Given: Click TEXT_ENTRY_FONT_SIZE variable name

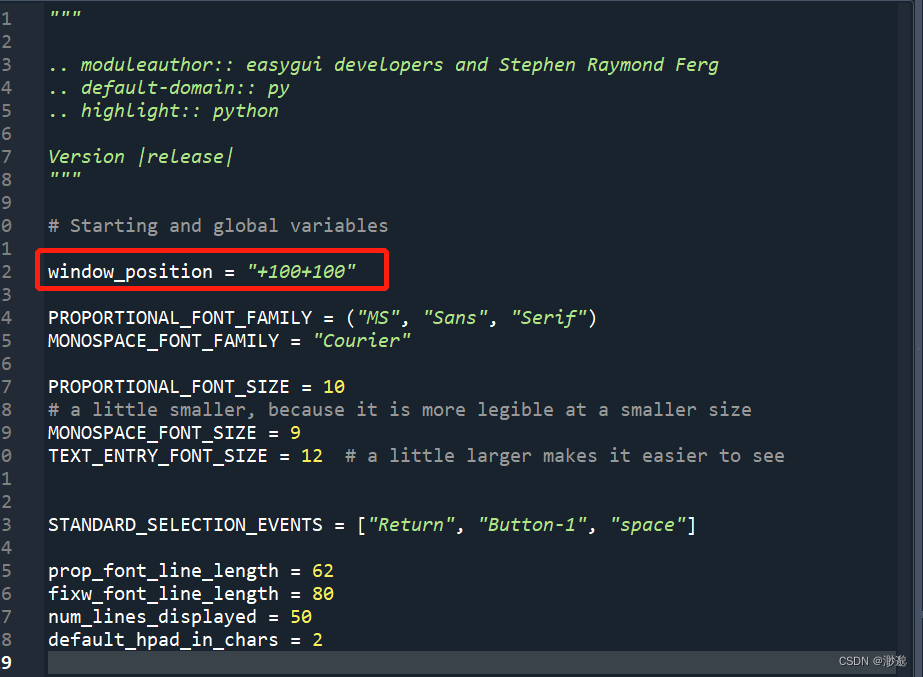Looking at the screenshot, I should 158,456.
